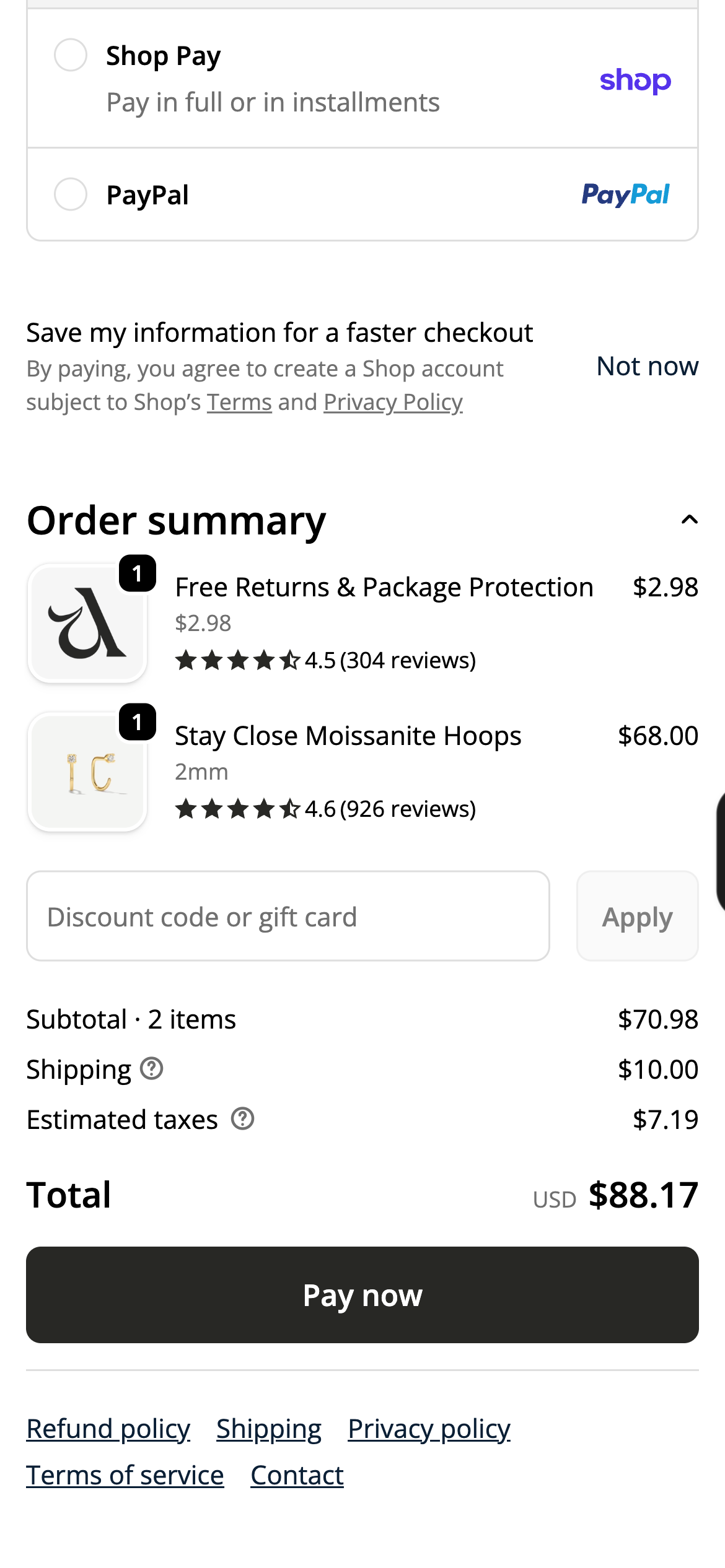
Task: Click the Pay now button
Action: 362,1295
